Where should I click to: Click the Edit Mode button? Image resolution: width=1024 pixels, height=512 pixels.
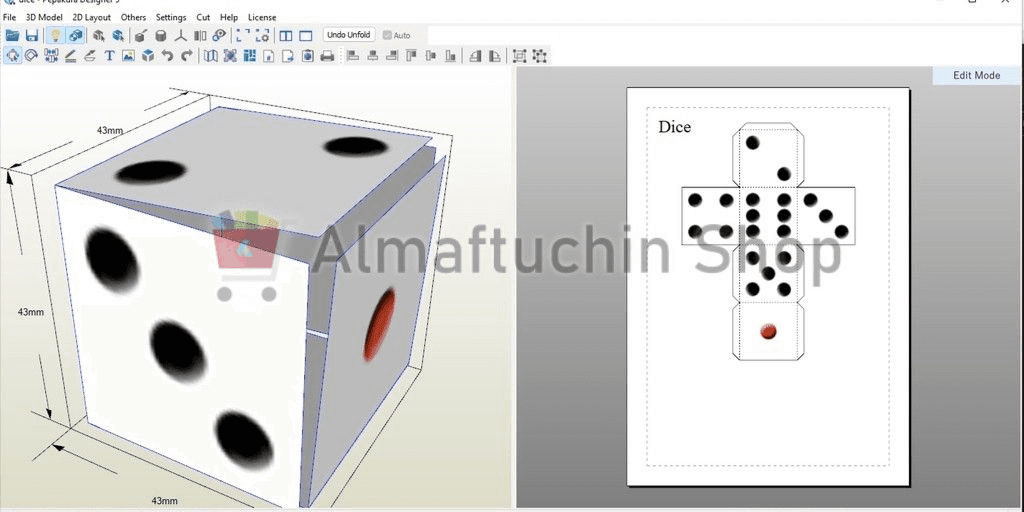click(977, 75)
